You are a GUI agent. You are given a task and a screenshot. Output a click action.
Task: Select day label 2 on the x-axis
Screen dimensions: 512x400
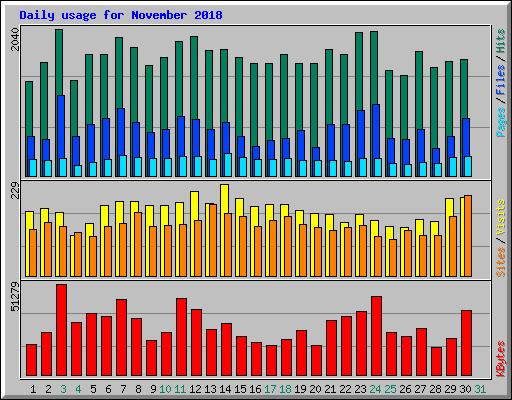click(x=48, y=389)
